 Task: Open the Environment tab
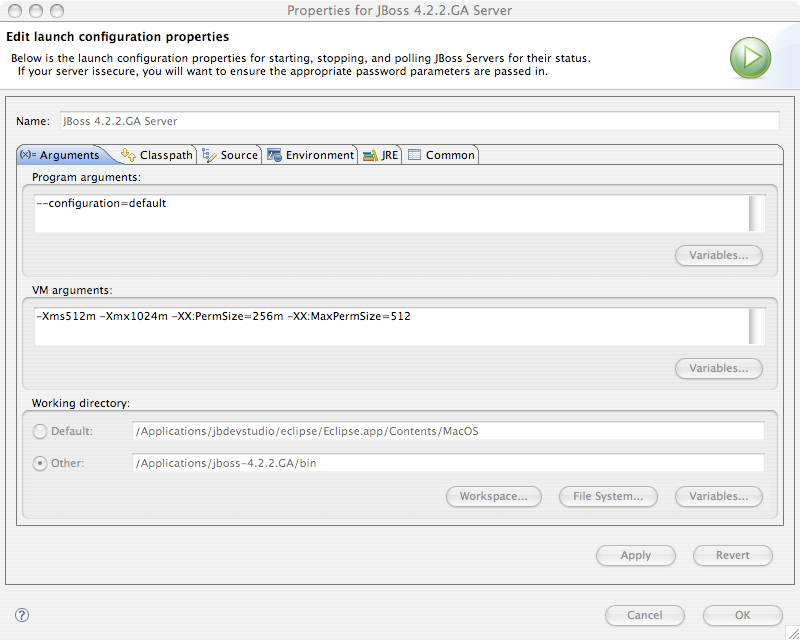click(310, 155)
